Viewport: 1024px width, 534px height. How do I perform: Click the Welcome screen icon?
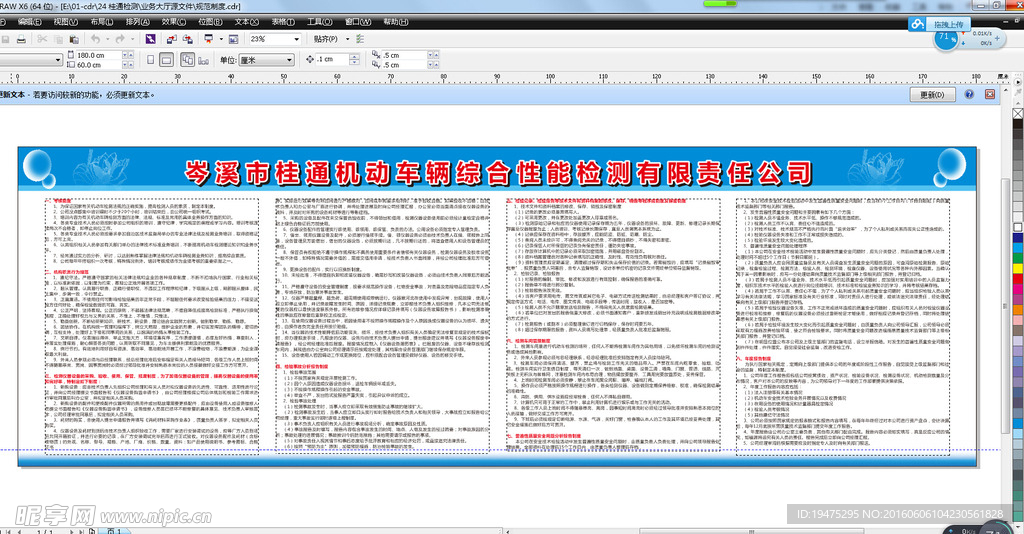(x=233, y=39)
